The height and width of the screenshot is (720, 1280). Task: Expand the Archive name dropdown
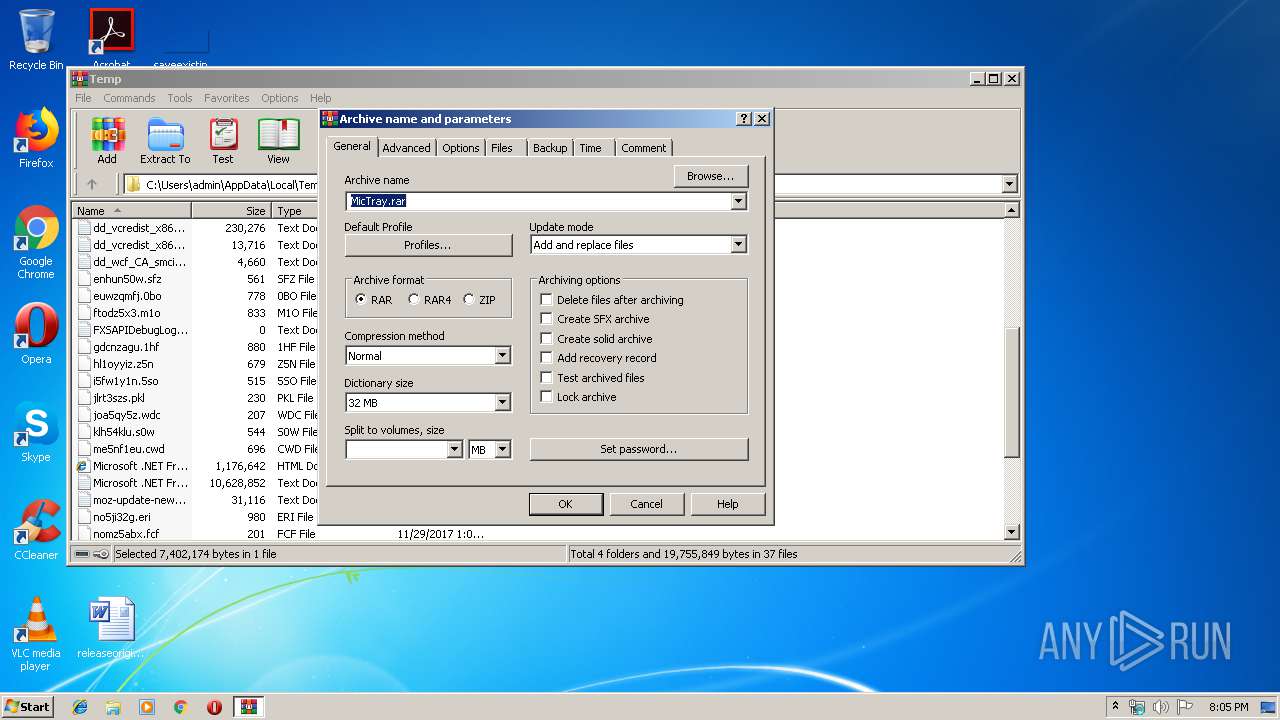tap(738, 201)
